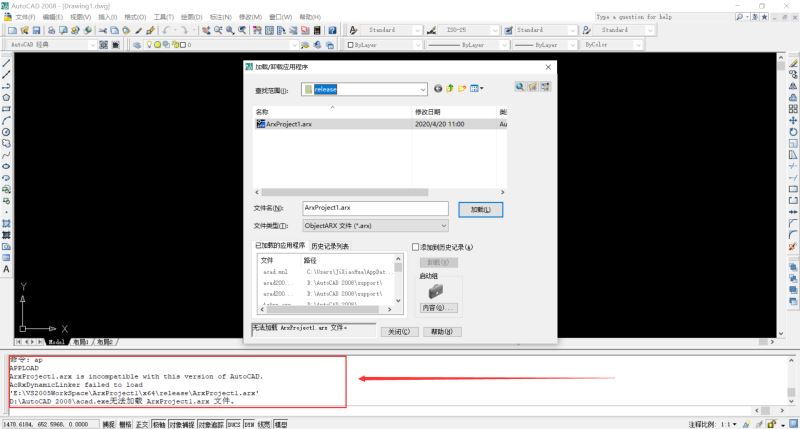The width and height of the screenshot is (800, 429).
Task: Toggle DYN dynamic input in status bar
Action: pos(249,424)
